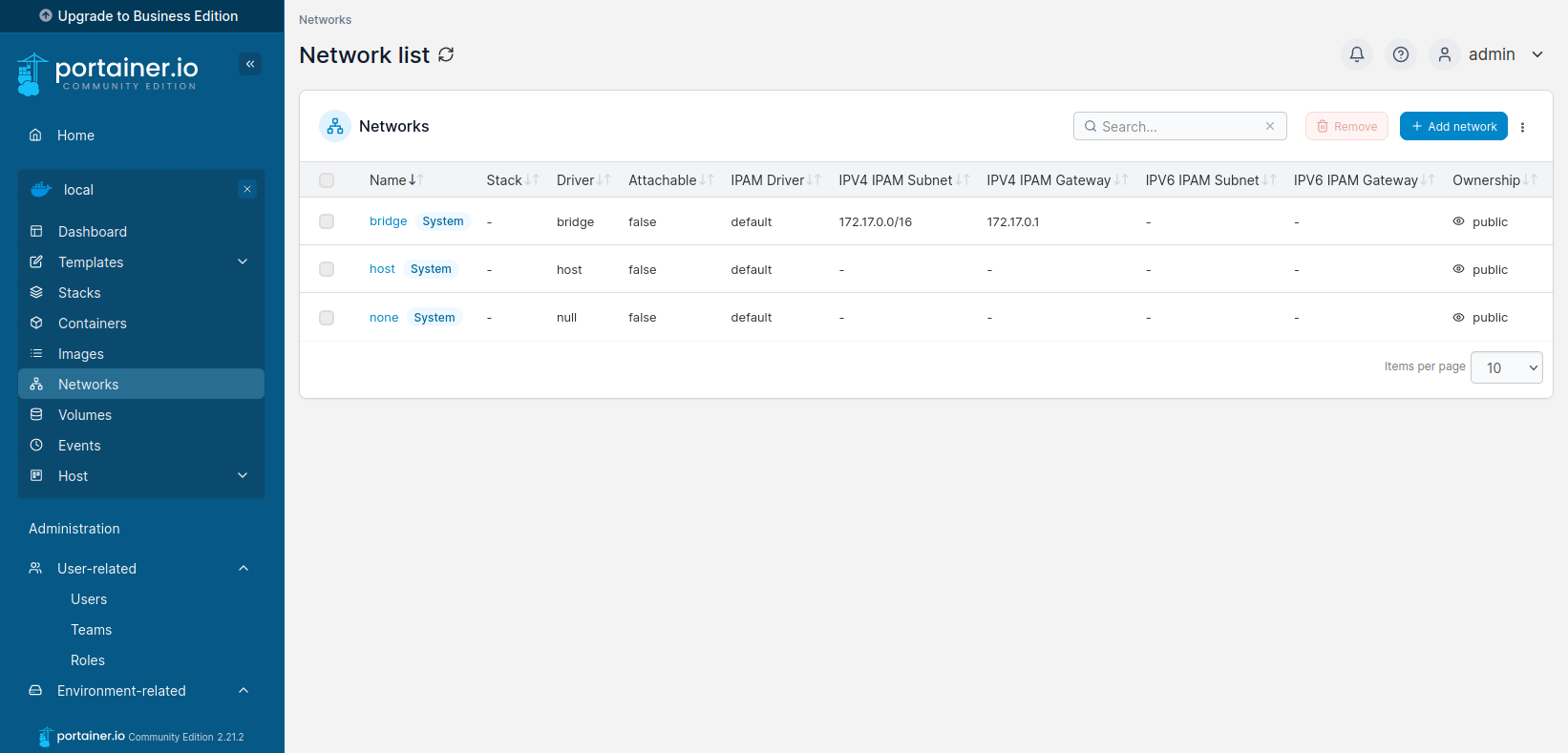Expand the Templates submenu chevron

tap(243, 261)
